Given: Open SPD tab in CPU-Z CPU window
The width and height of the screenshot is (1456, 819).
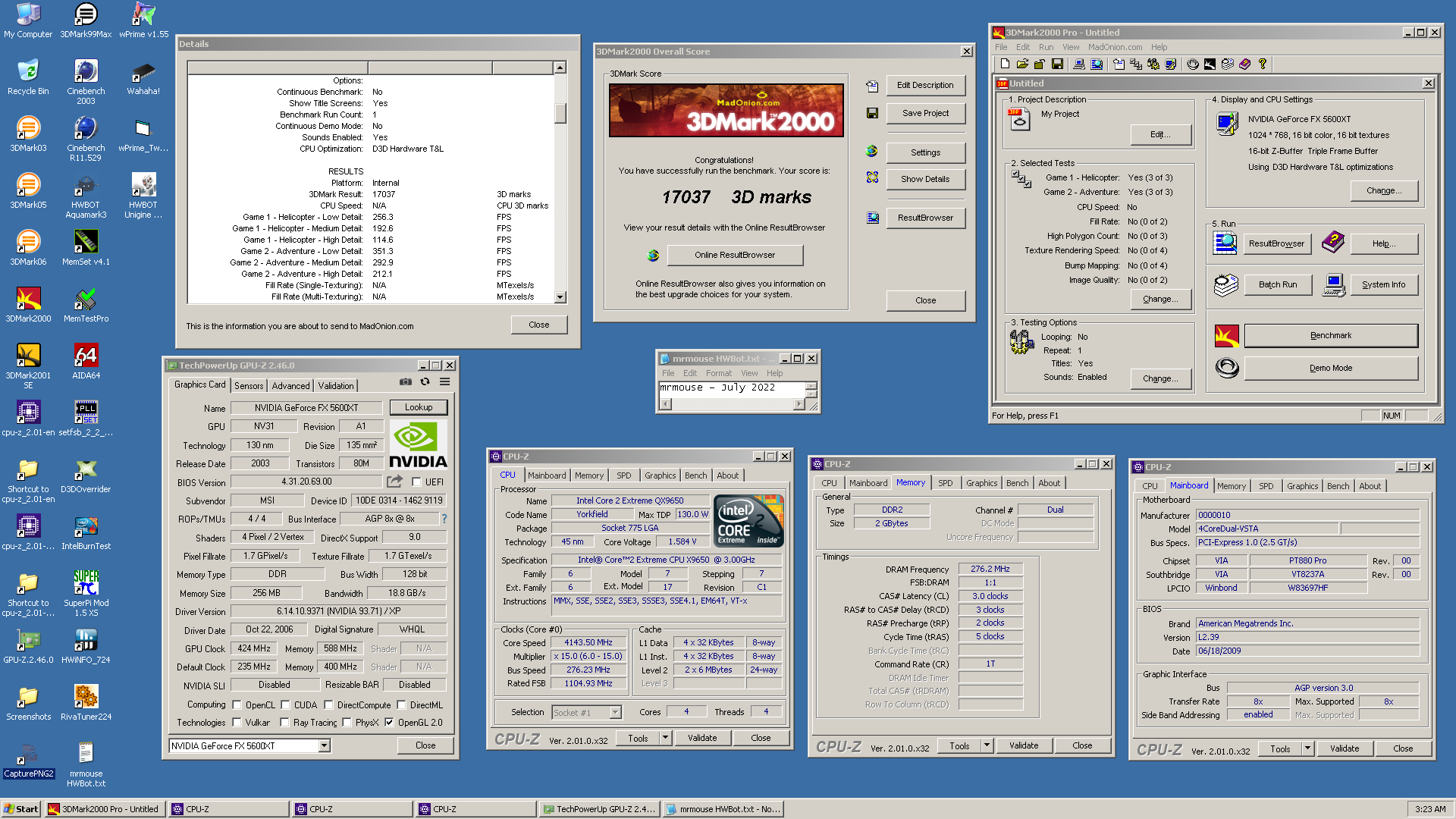Looking at the screenshot, I should tap(623, 475).
